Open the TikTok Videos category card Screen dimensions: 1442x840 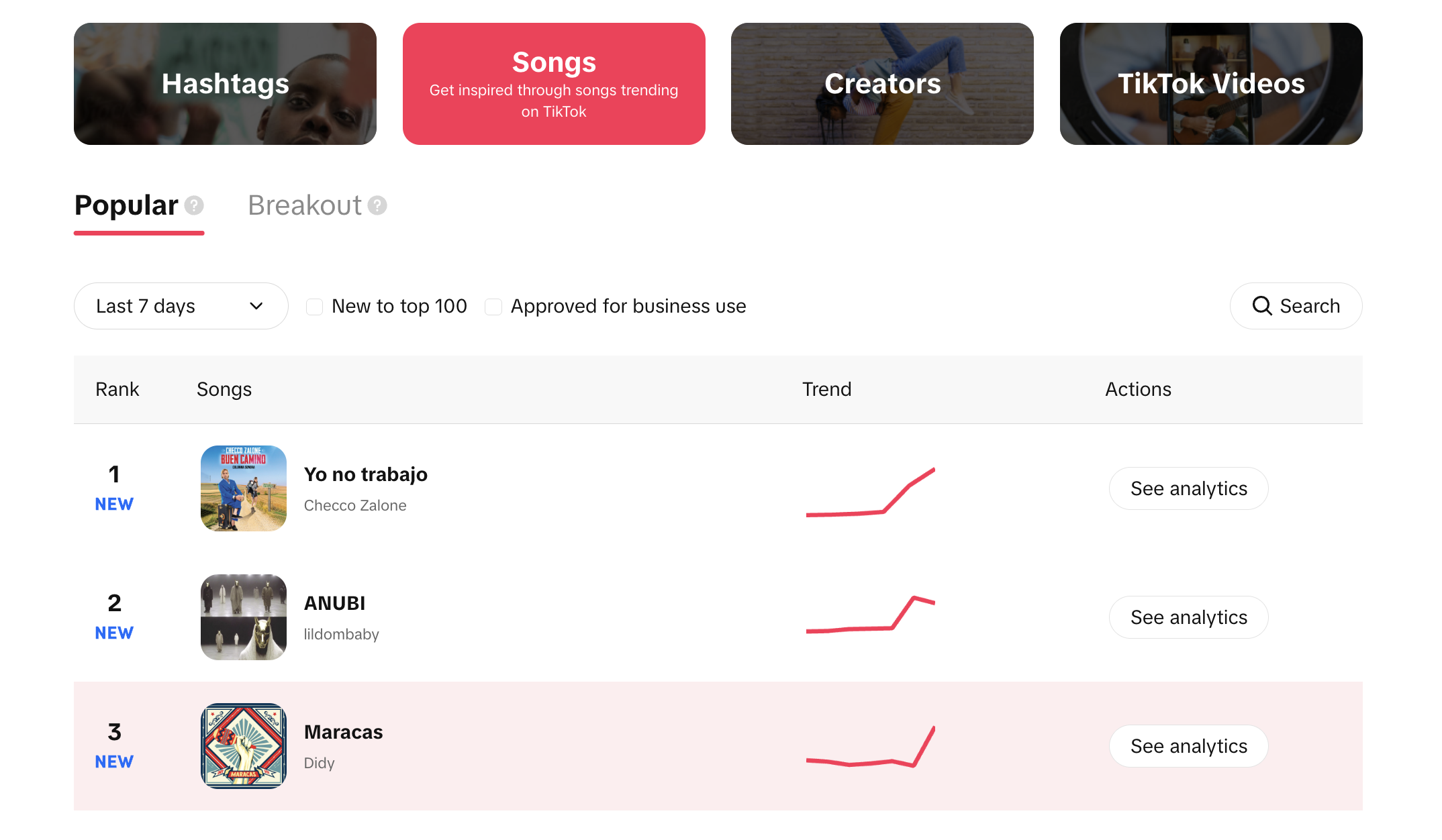[1211, 84]
